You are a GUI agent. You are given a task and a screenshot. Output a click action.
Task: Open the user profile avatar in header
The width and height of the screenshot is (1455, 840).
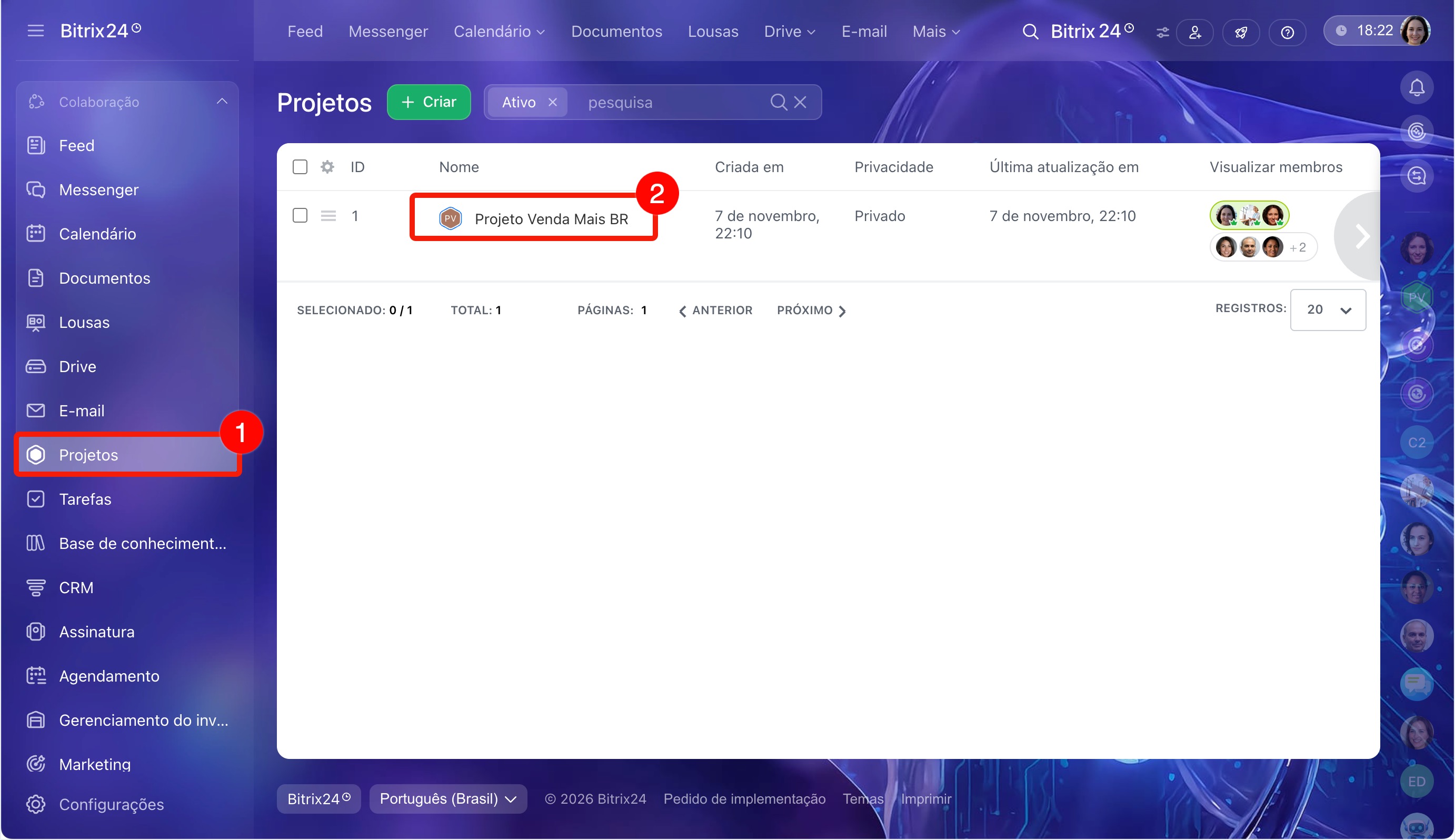pos(1415,30)
